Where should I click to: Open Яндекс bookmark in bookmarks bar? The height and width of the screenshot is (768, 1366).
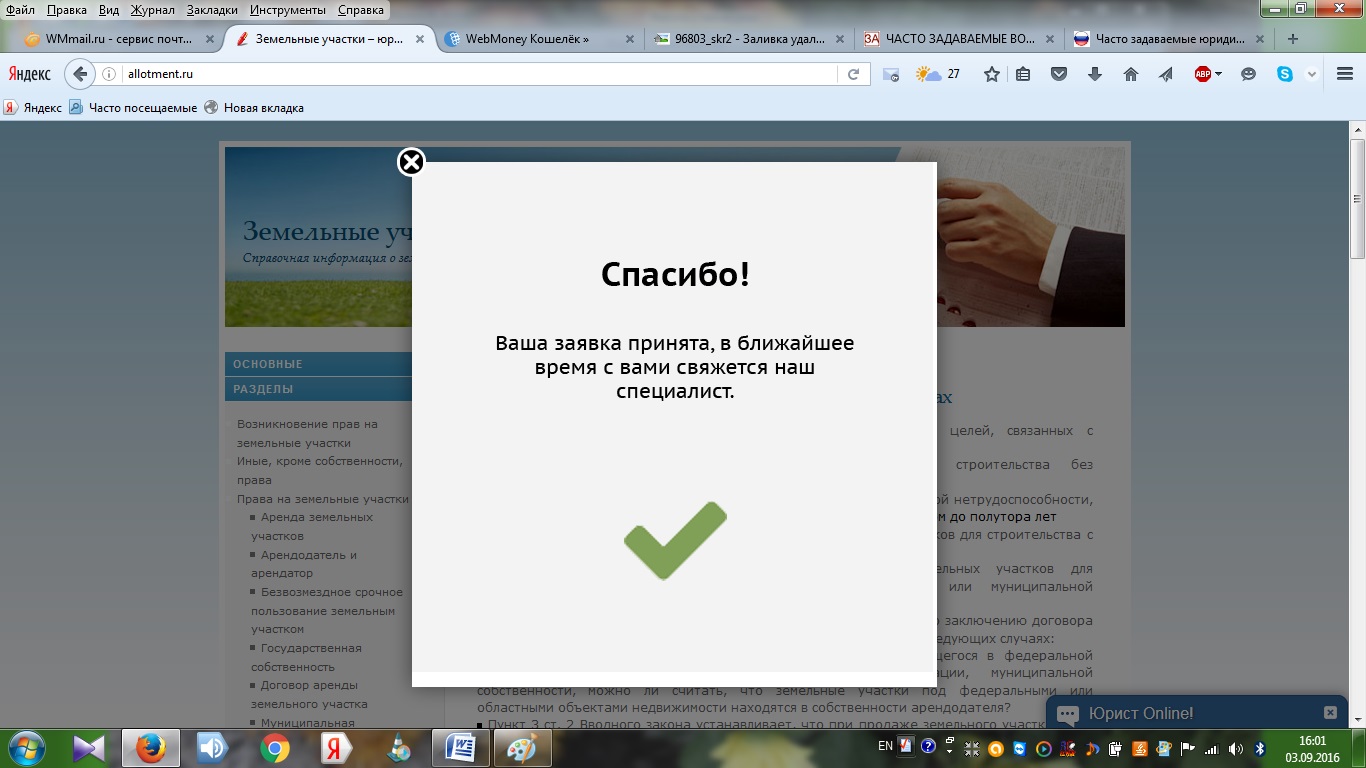coord(33,108)
